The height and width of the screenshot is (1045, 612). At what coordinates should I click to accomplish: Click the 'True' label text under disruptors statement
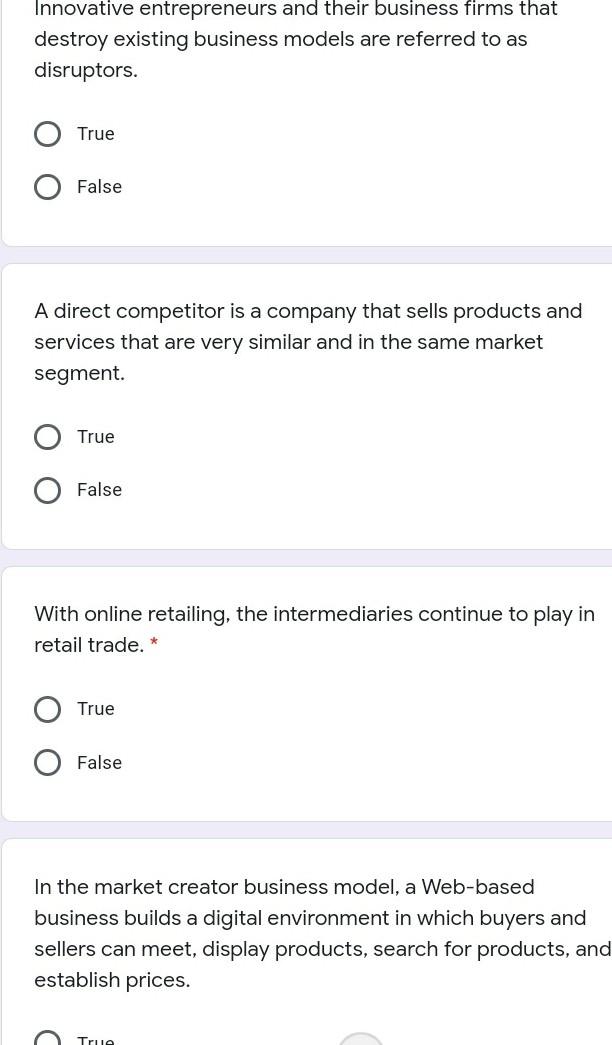tap(96, 134)
